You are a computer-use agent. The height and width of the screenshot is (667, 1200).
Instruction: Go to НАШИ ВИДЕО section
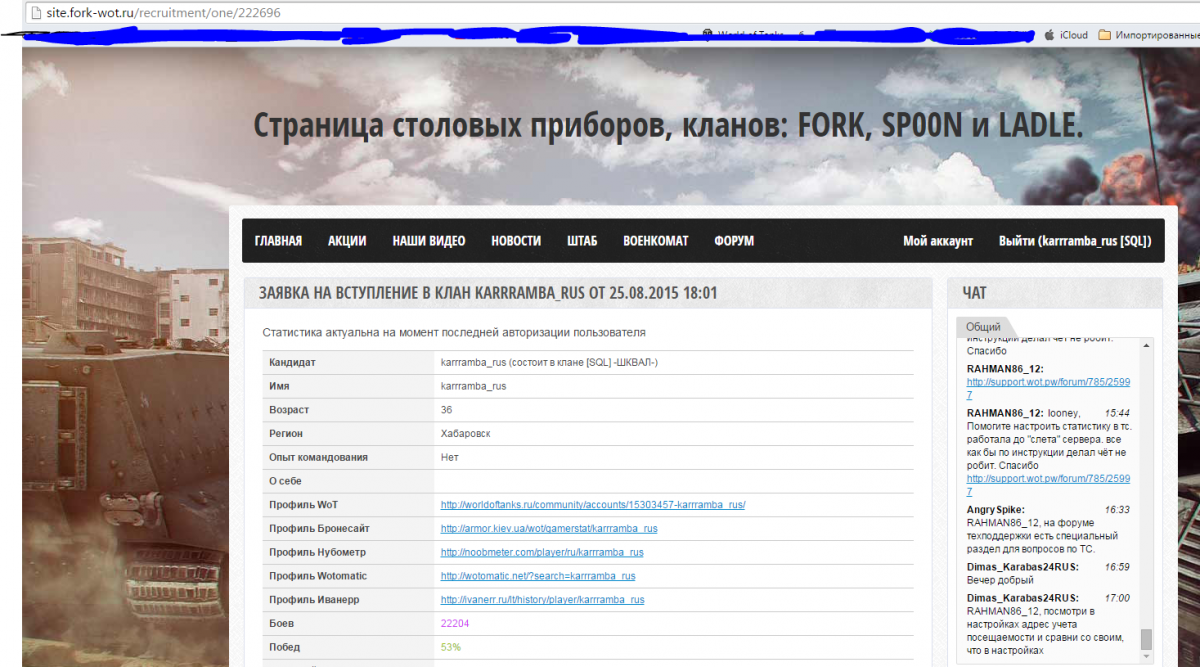pos(428,241)
